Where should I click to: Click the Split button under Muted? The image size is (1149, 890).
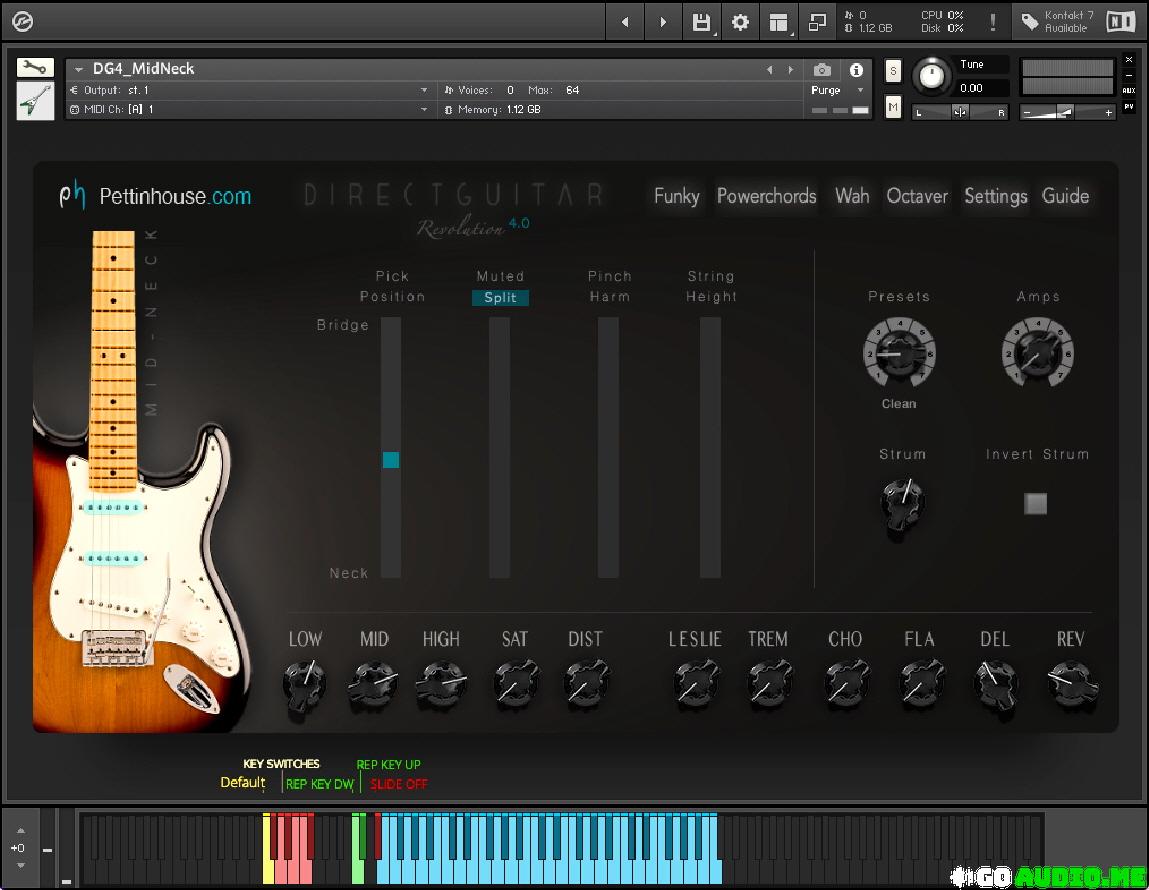(500, 297)
